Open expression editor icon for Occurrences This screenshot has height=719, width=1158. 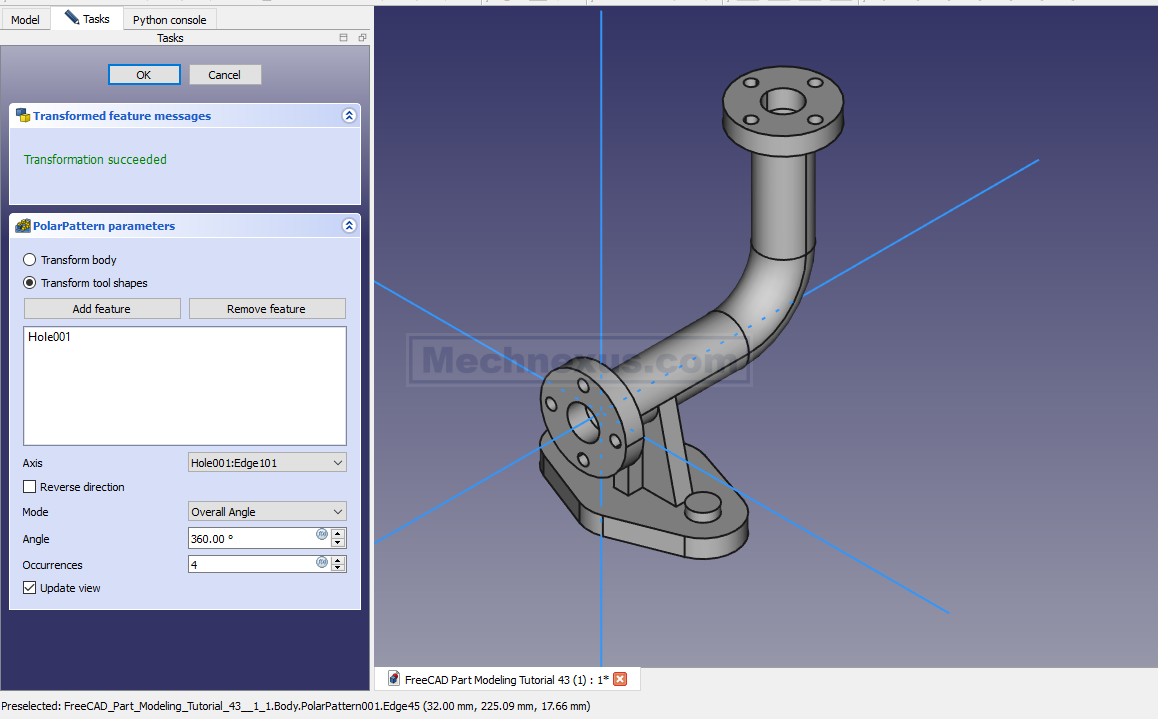(x=322, y=561)
